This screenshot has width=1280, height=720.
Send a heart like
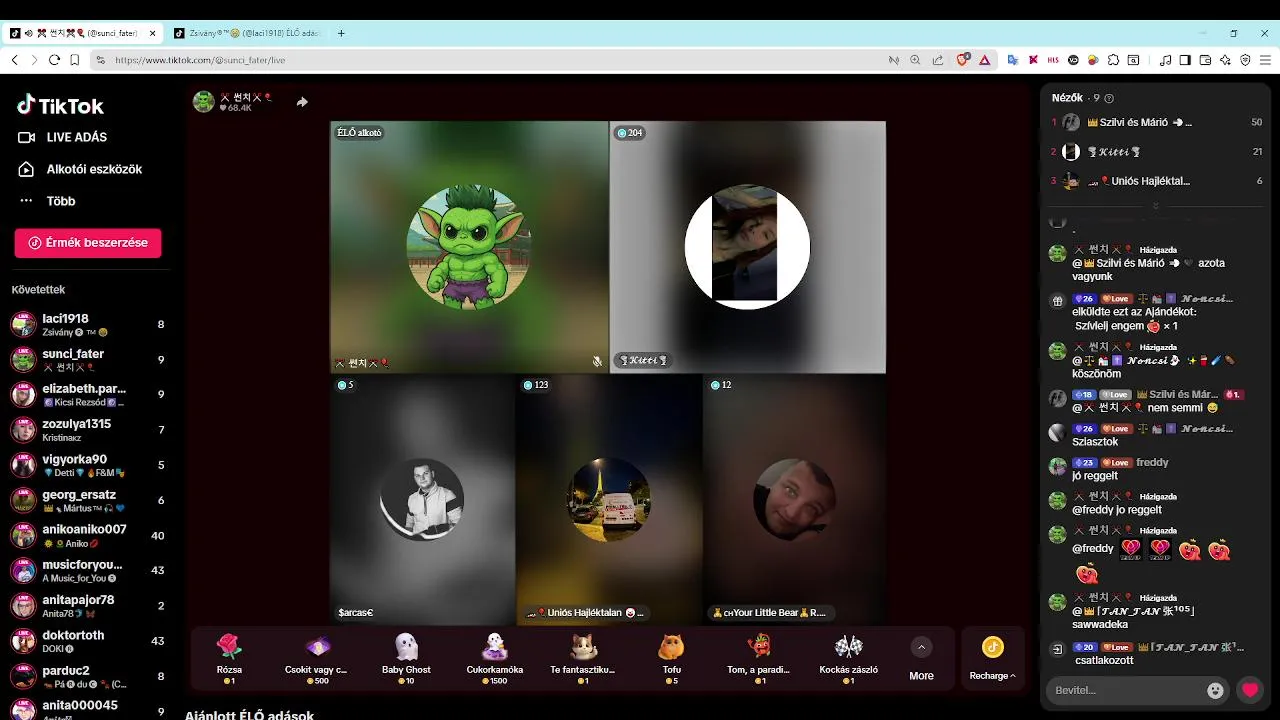[x=1250, y=690]
